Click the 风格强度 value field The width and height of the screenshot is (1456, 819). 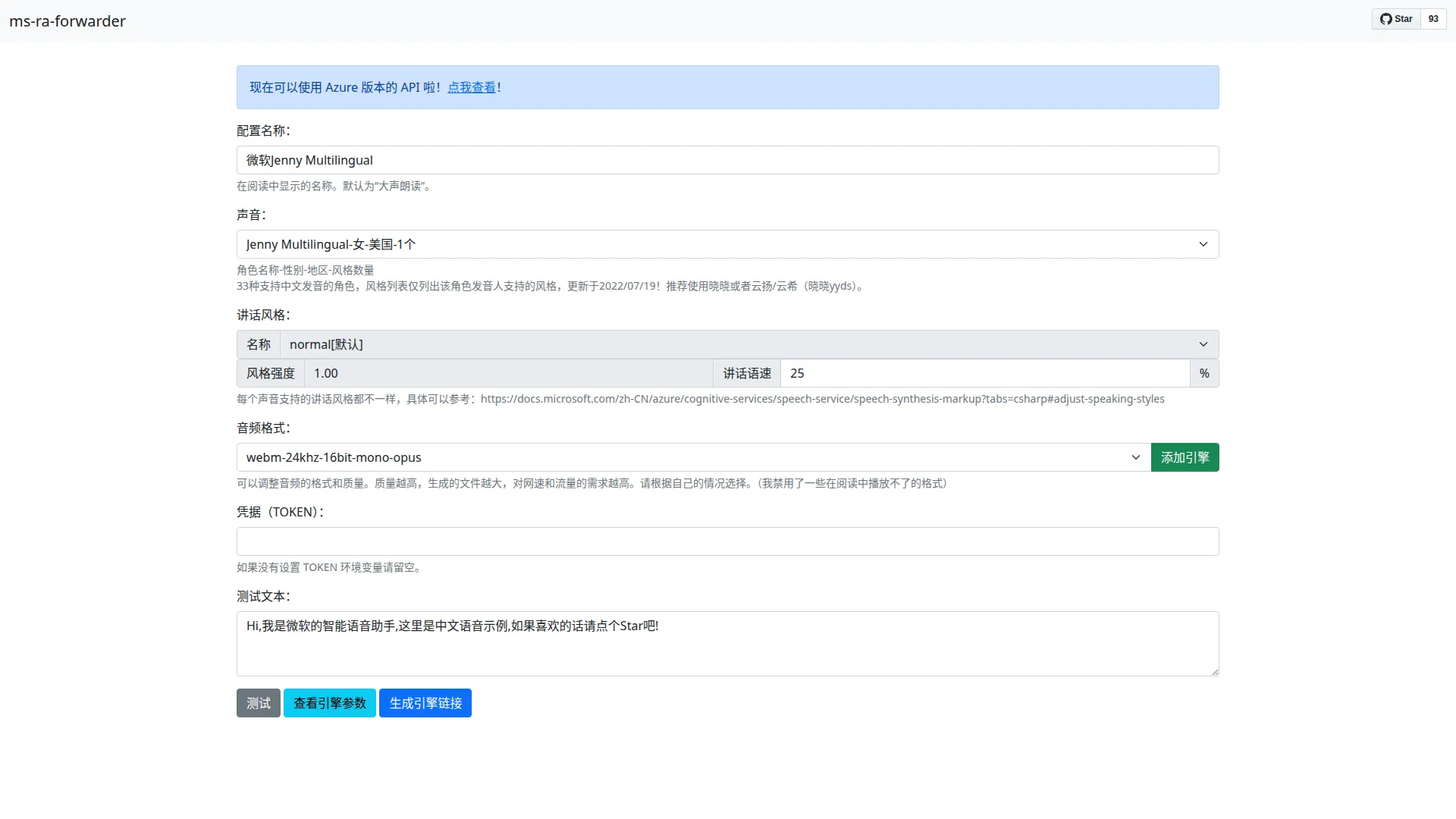point(508,373)
